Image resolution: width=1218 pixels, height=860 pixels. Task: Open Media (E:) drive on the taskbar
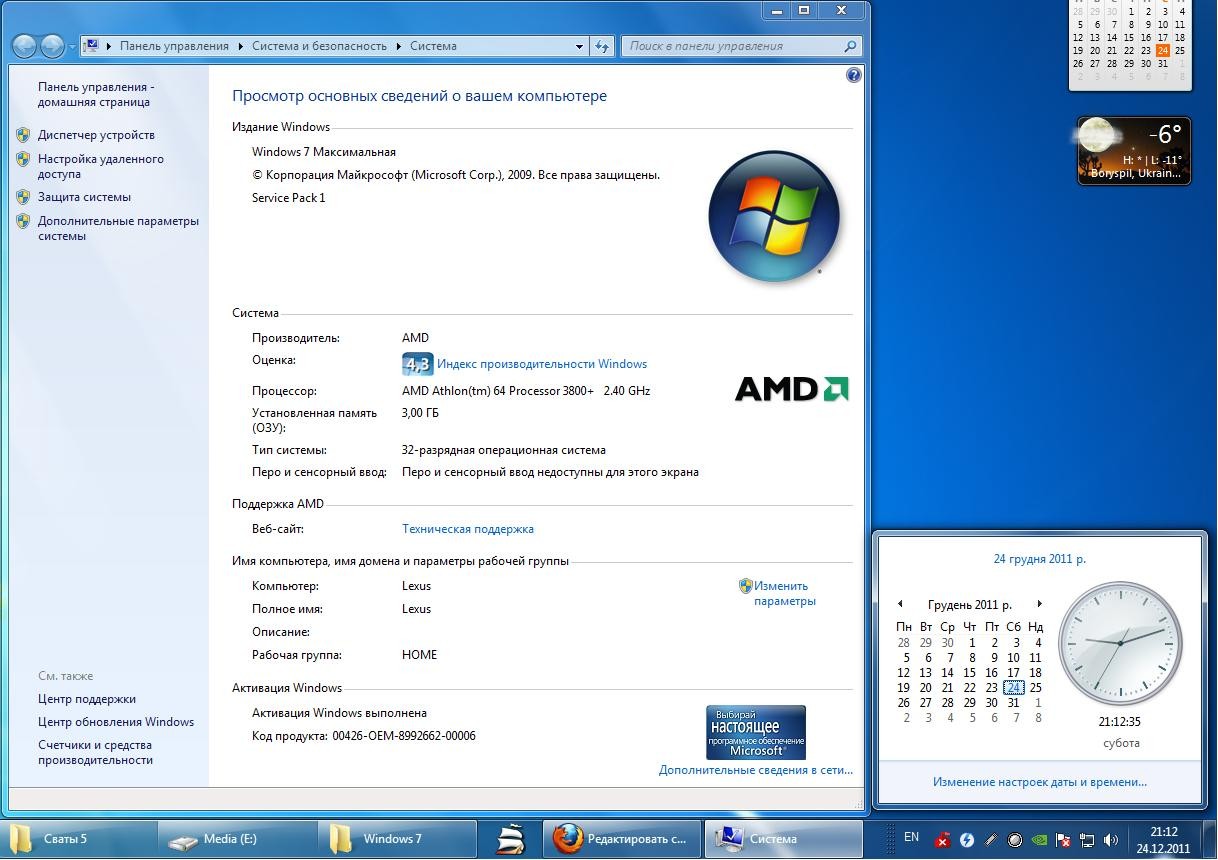click(x=238, y=839)
